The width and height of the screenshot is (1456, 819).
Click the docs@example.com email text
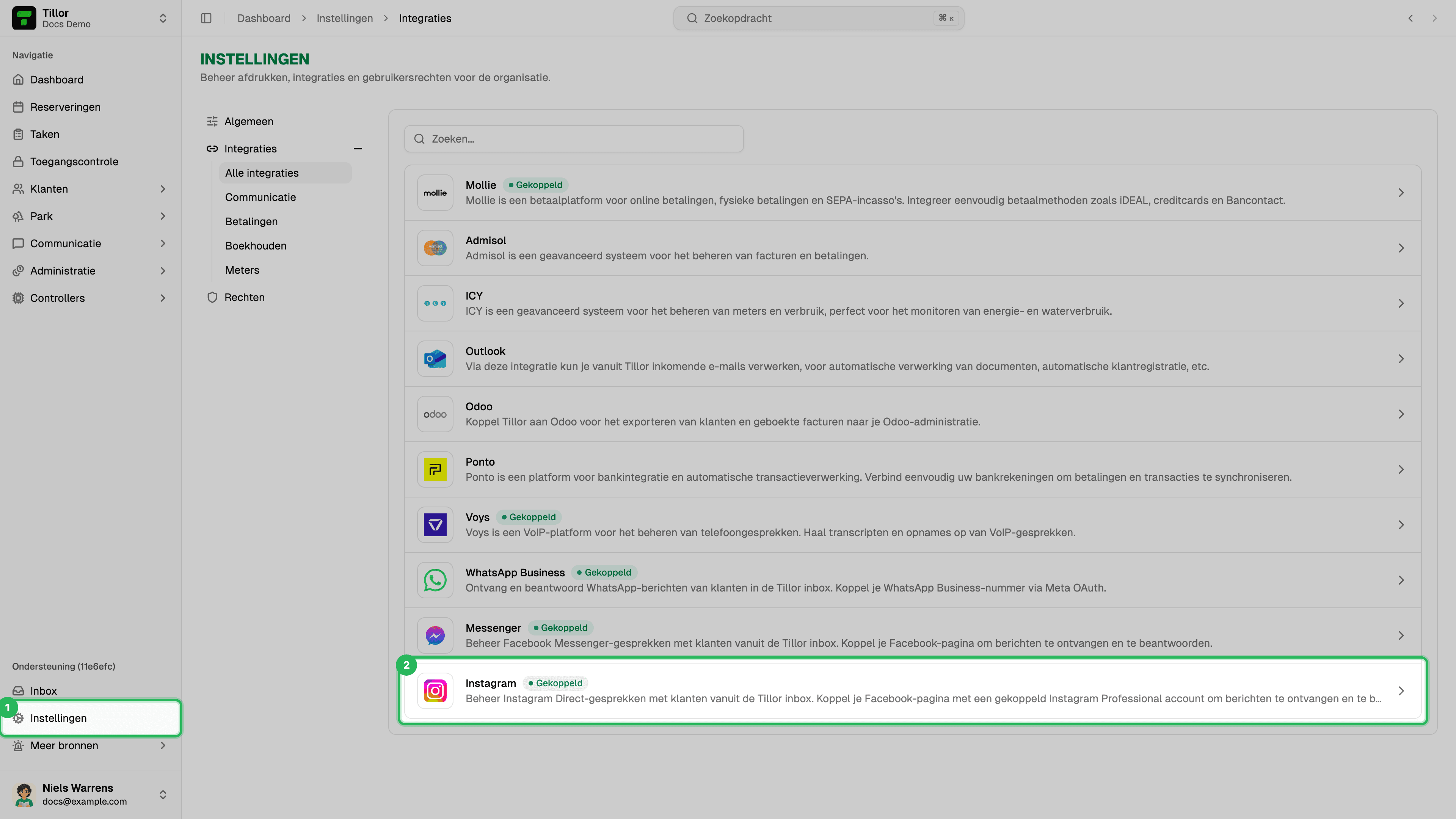pyautogui.click(x=84, y=802)
